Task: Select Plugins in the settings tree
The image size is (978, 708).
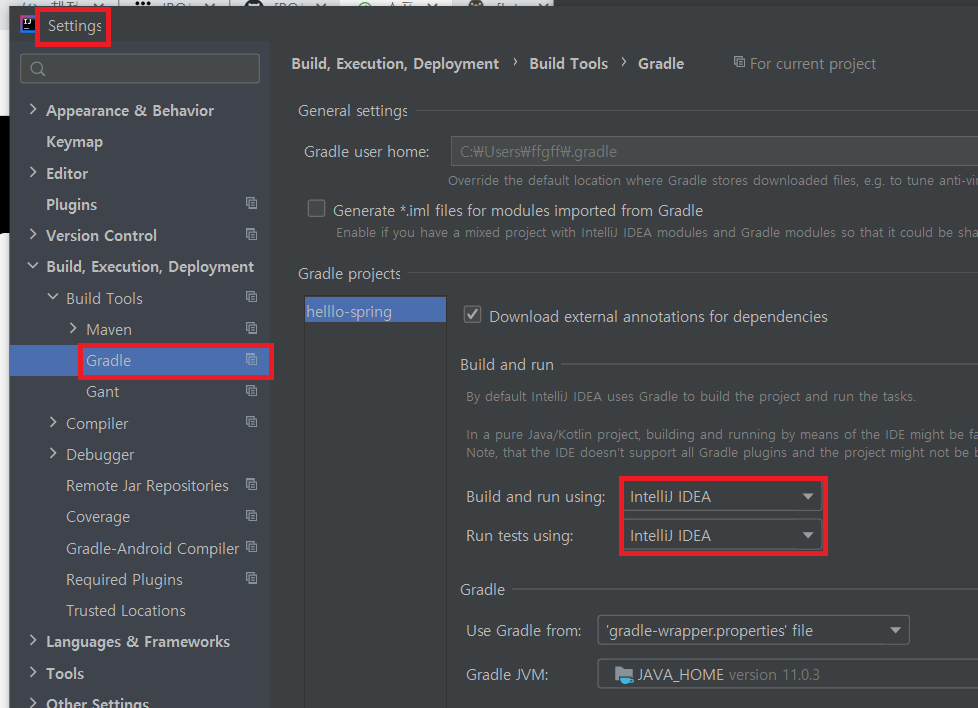Action: [x=72, y=205]
